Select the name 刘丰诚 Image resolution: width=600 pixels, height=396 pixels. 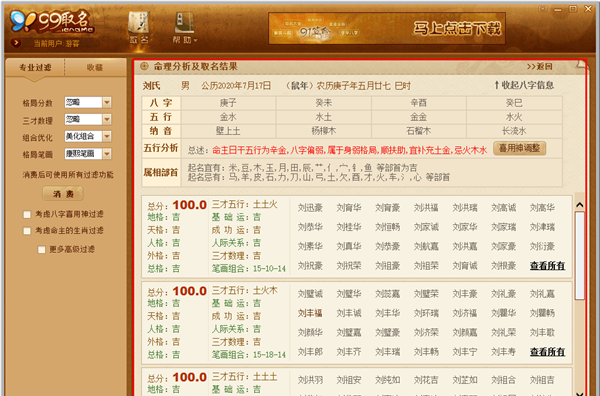pos(349,313)
